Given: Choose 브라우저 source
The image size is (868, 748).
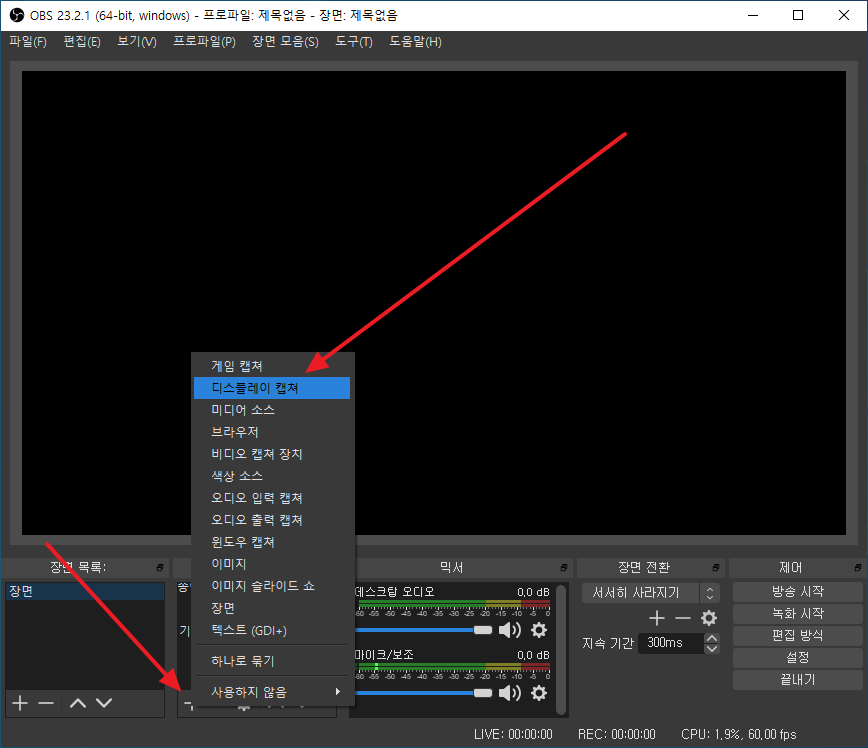Looking at the screenshot, I should (x=272, y=432).
